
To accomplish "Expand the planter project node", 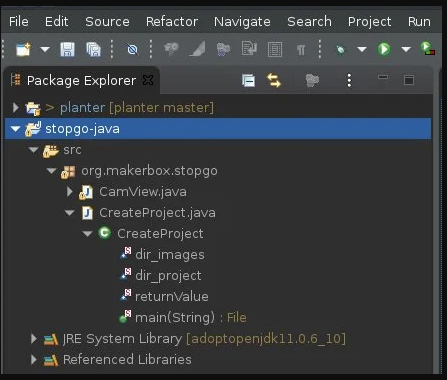I will coord(15,108).
